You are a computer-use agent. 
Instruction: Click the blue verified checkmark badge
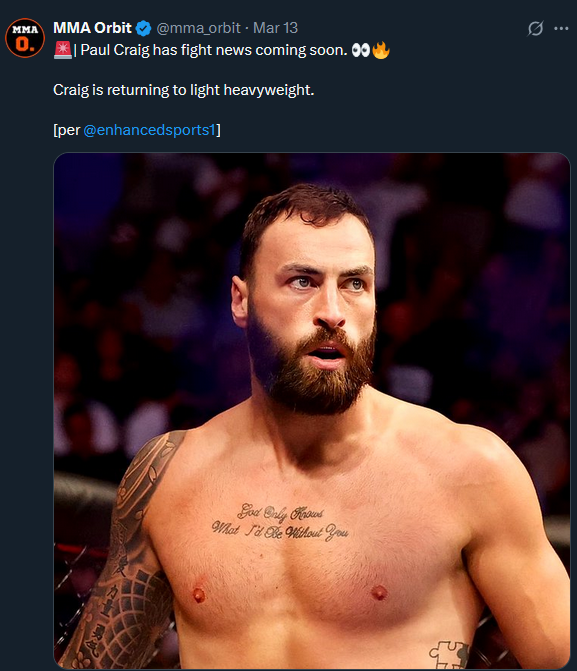tap(143, 28)
